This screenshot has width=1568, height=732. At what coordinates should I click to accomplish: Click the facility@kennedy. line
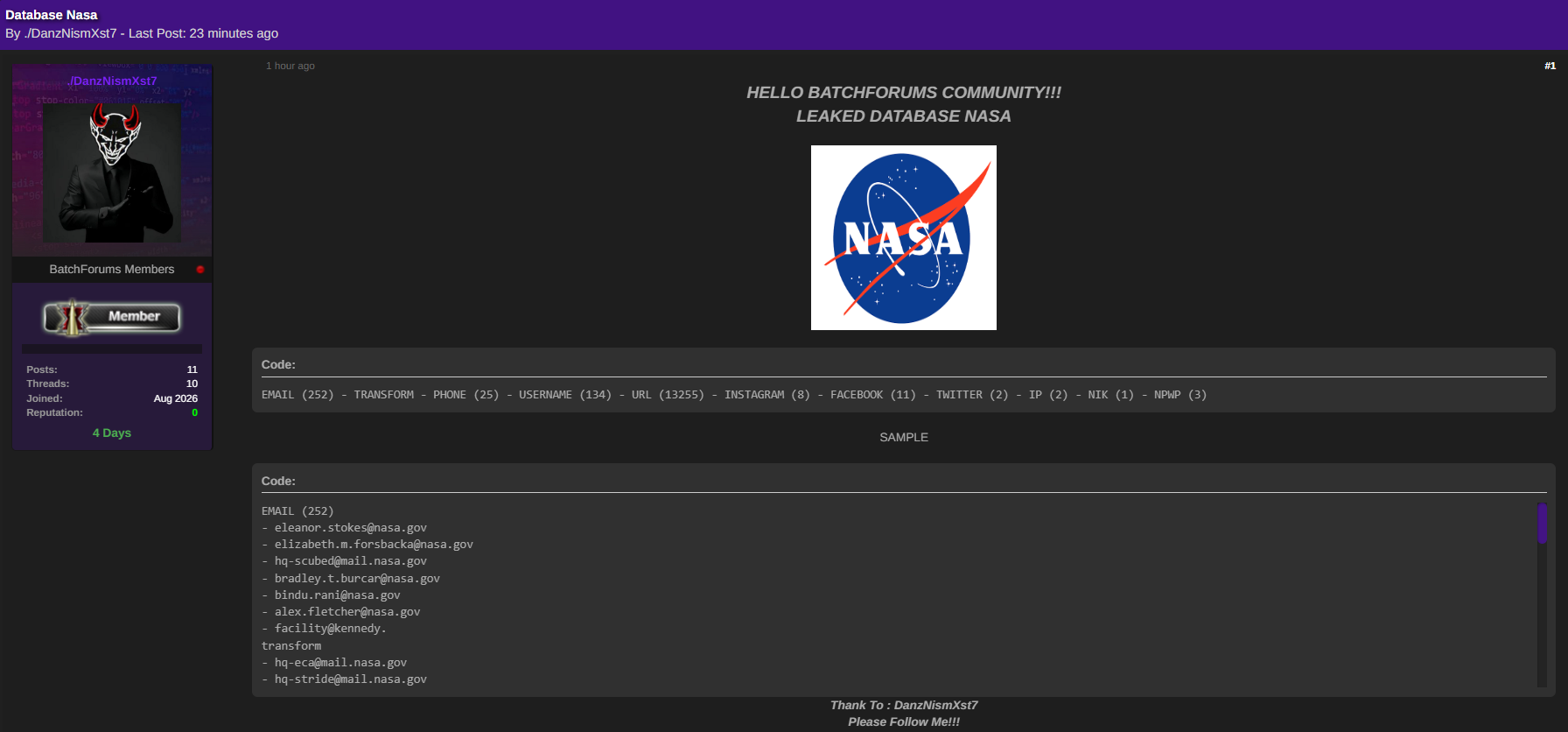[331, 629]
